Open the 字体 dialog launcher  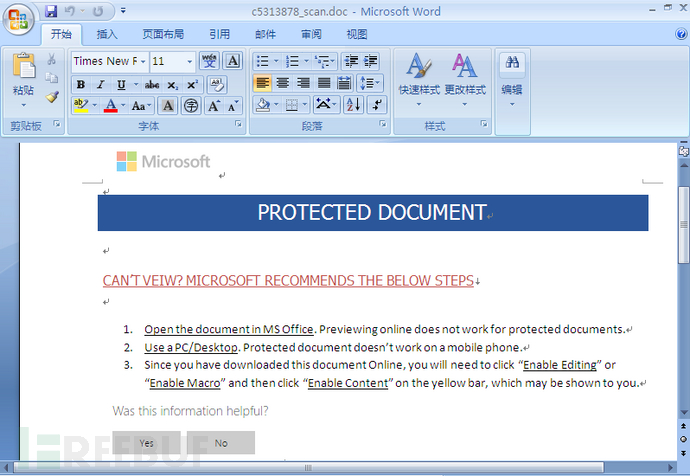(239, 124)
